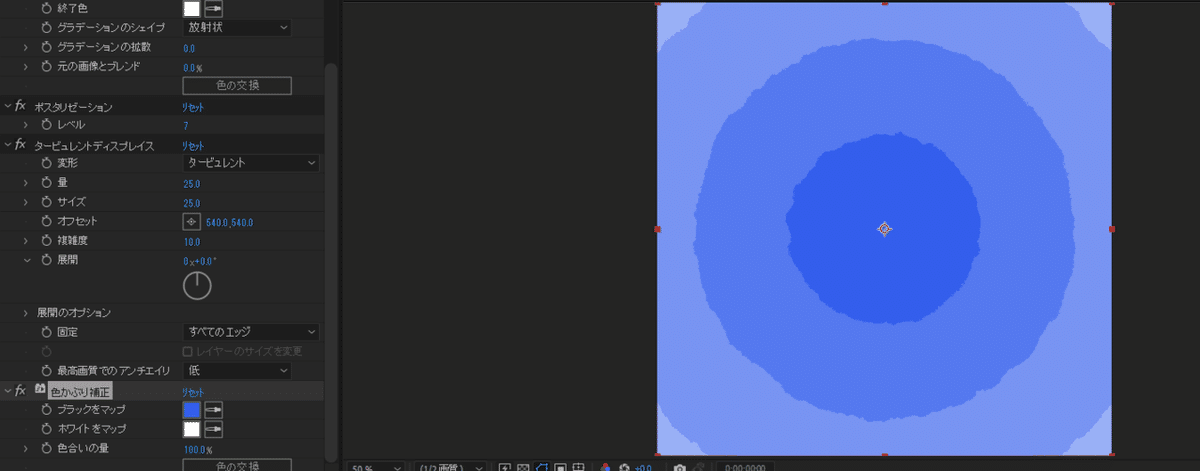Toggle region of interest button
Viewport: 1200px width, 471px height.
560,466
